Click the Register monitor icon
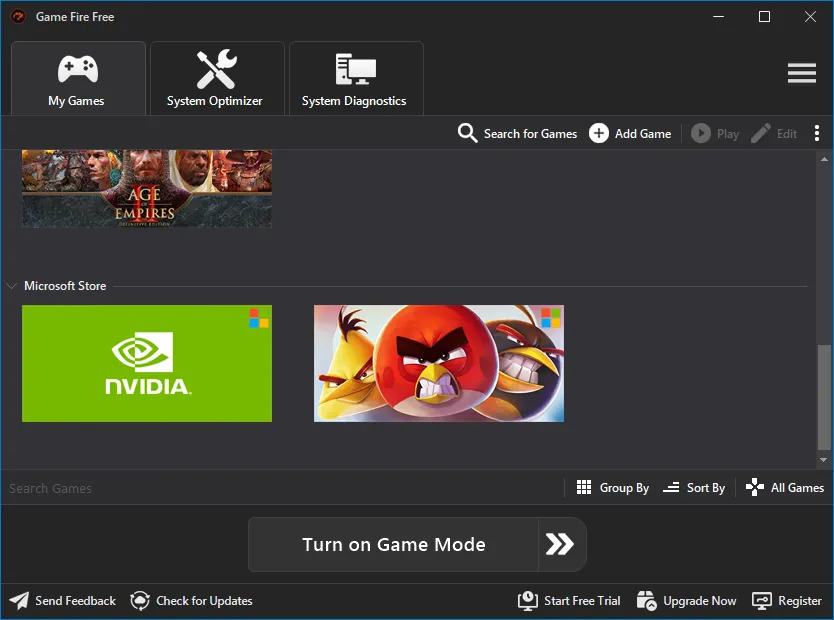834x620 pixels. click(x=762, y=601)
